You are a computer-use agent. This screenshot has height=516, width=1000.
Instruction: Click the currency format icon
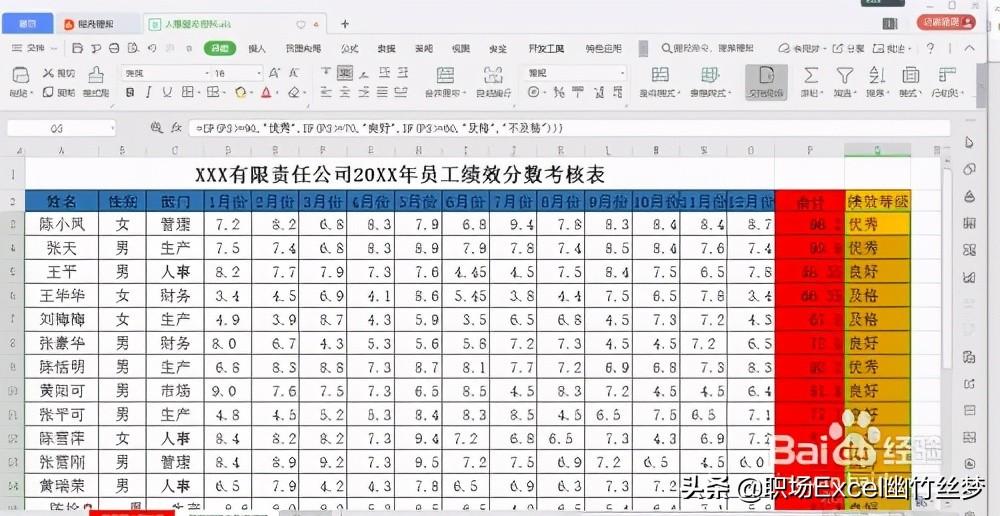pos(533,92)
